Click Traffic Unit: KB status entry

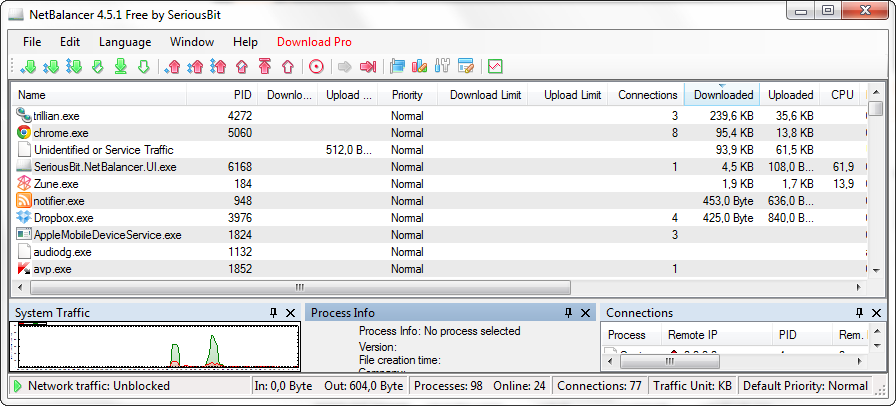coord(692,386)
